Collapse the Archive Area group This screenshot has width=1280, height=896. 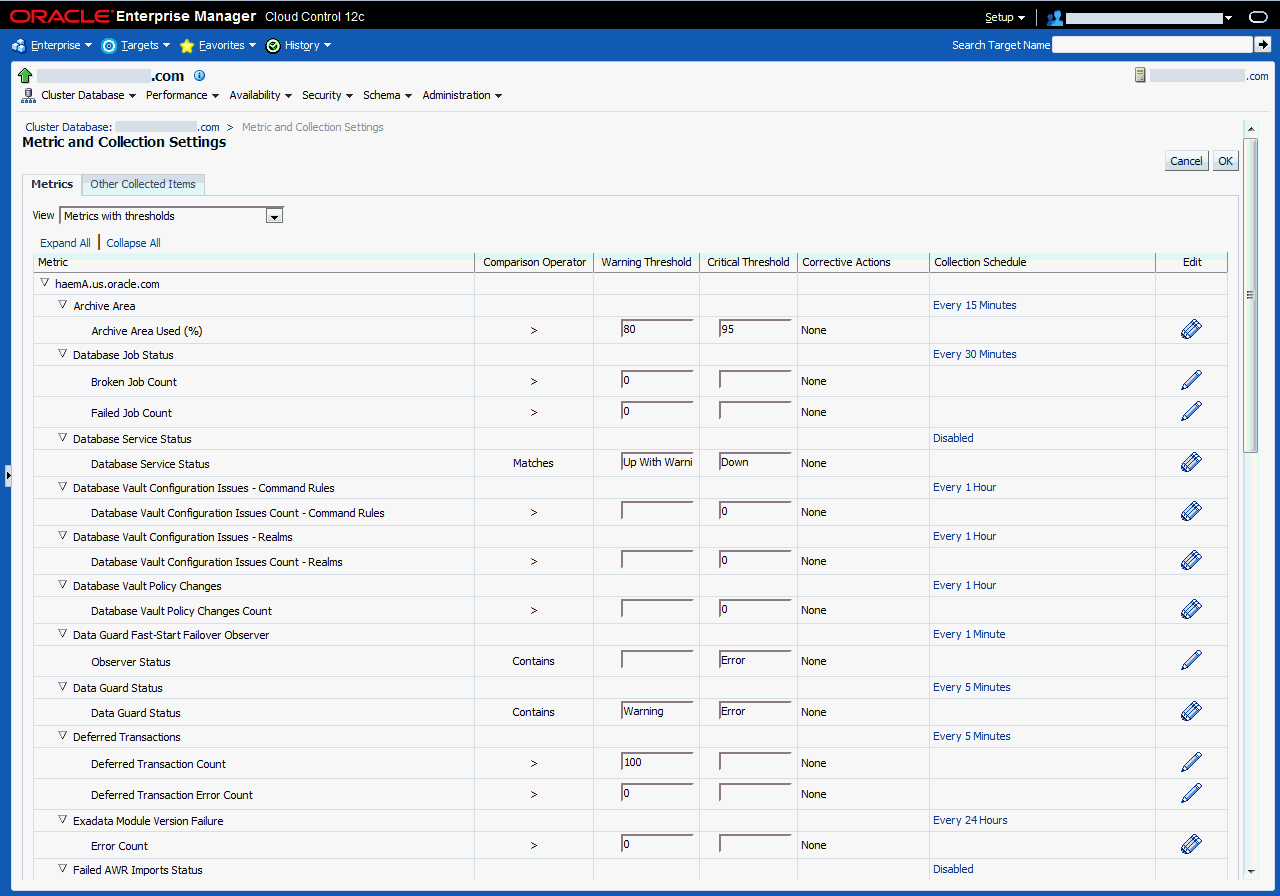(x=62, y=305)
